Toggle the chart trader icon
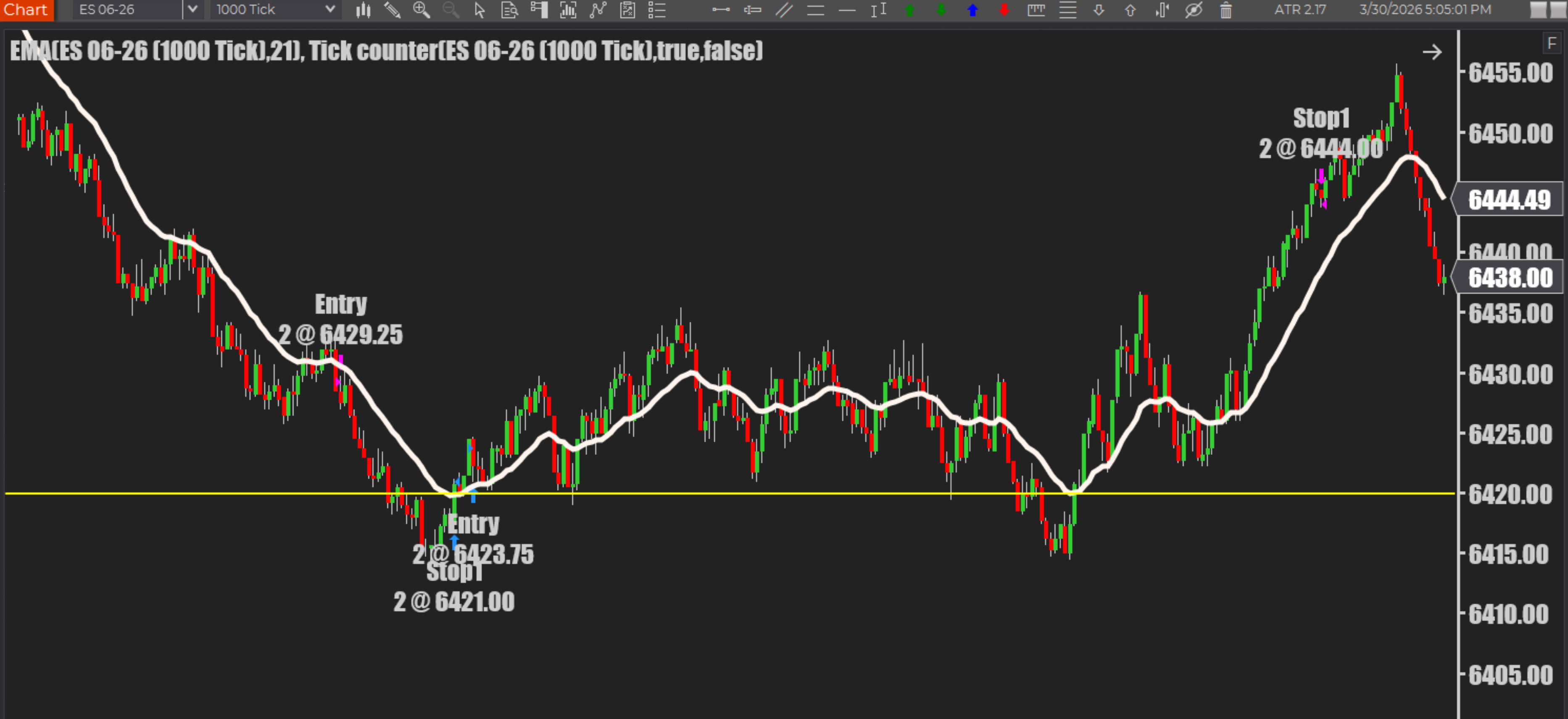The width and height of the screenshot is (1568, 719). pyautogui.click(x=539, y=10)
